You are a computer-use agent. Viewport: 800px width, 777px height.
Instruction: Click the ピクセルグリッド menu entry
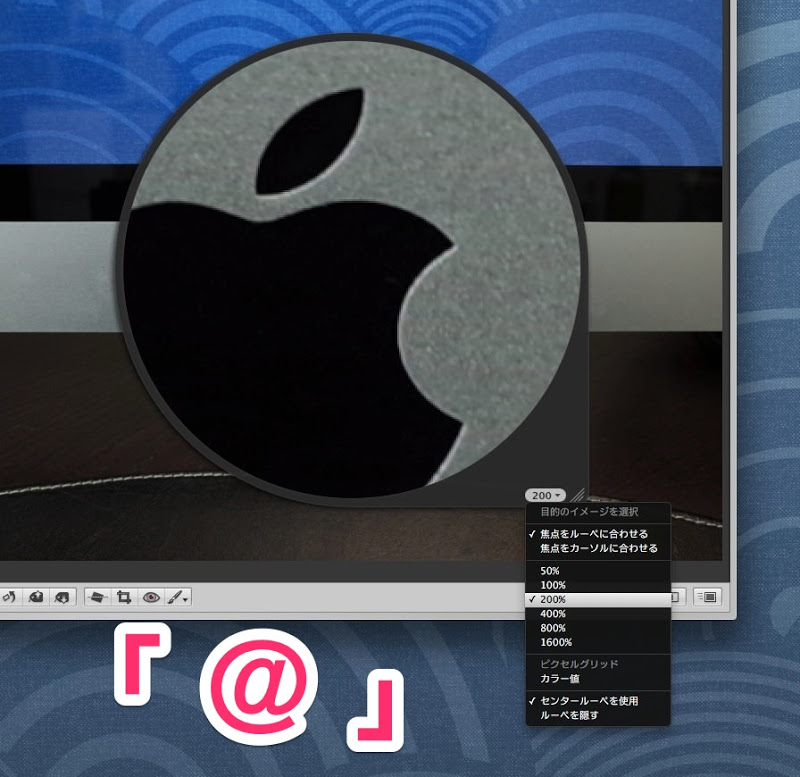coord(598,664)
